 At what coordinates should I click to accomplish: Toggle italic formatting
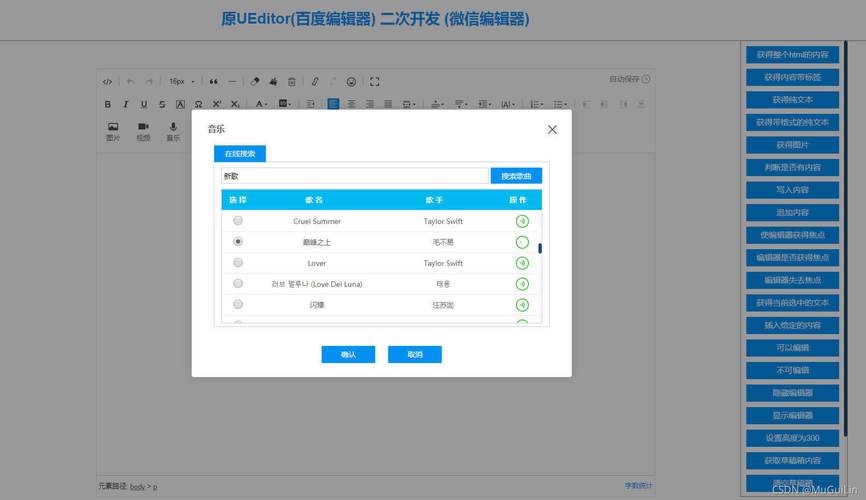pyautogui.click(x=125, y=104)
